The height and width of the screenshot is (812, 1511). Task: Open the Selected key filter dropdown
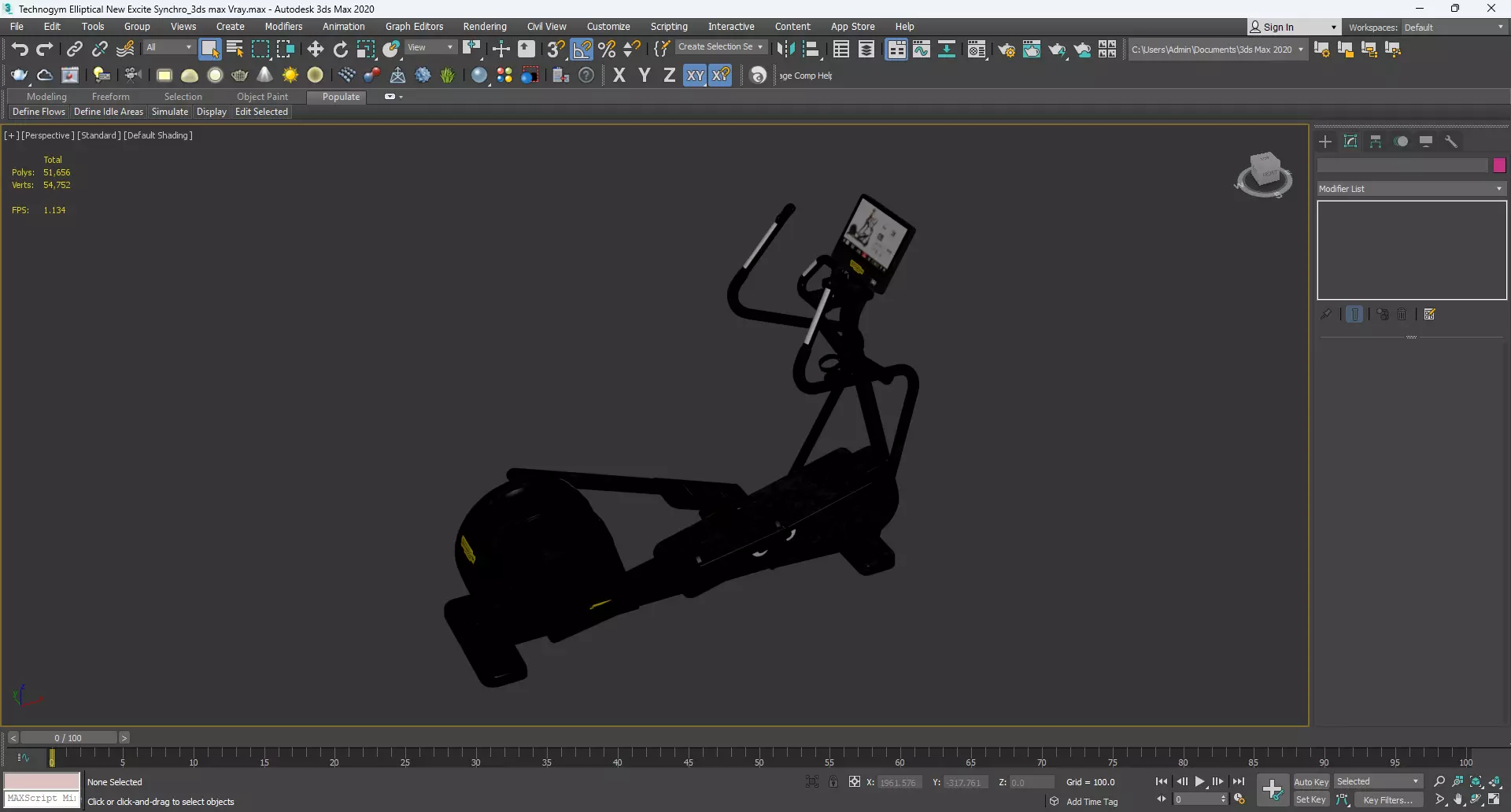[x=1378, y=781]
